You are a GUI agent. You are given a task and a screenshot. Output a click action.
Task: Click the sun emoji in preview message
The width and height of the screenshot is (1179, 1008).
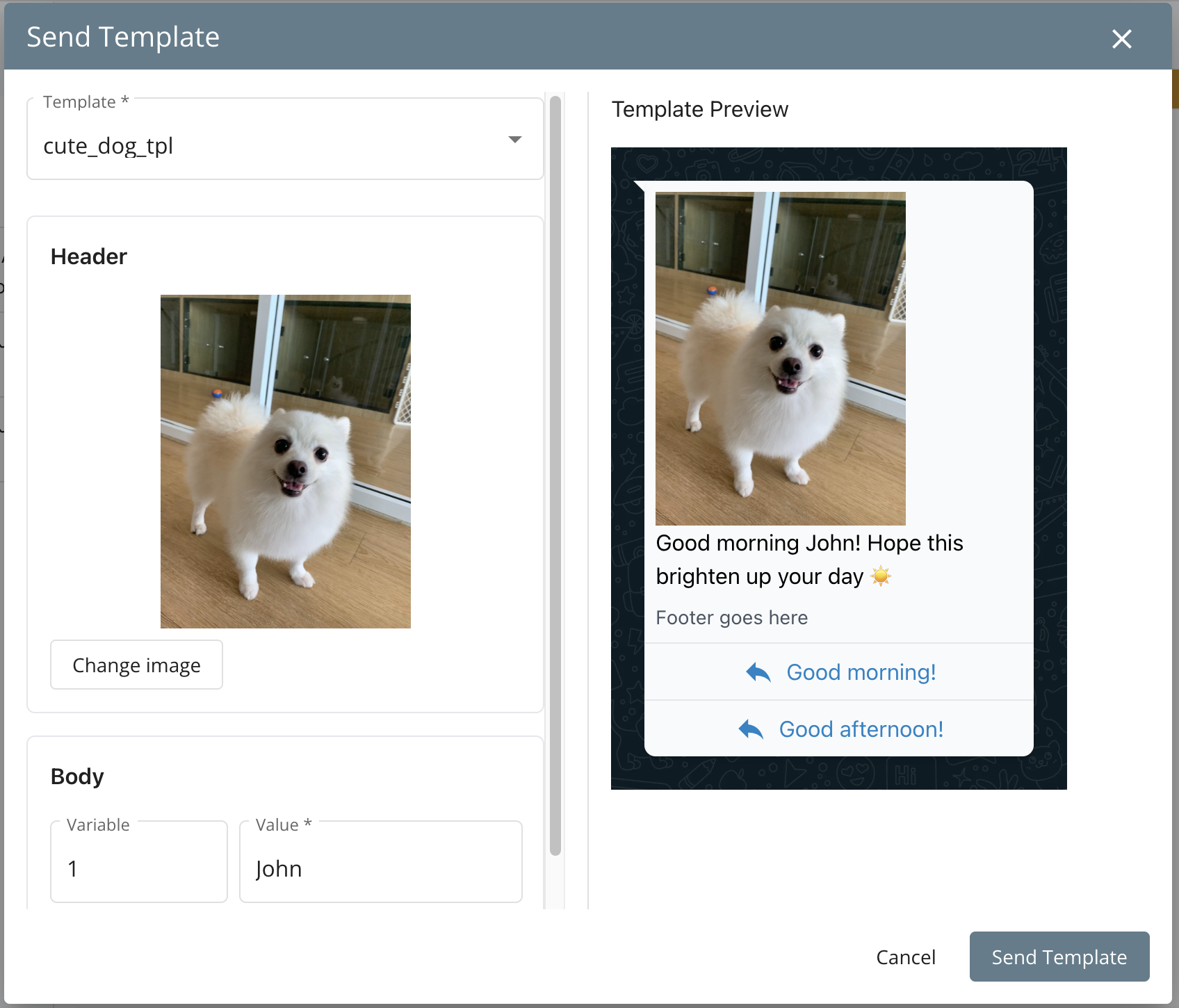pyautogui.click(x=881, y=576)
